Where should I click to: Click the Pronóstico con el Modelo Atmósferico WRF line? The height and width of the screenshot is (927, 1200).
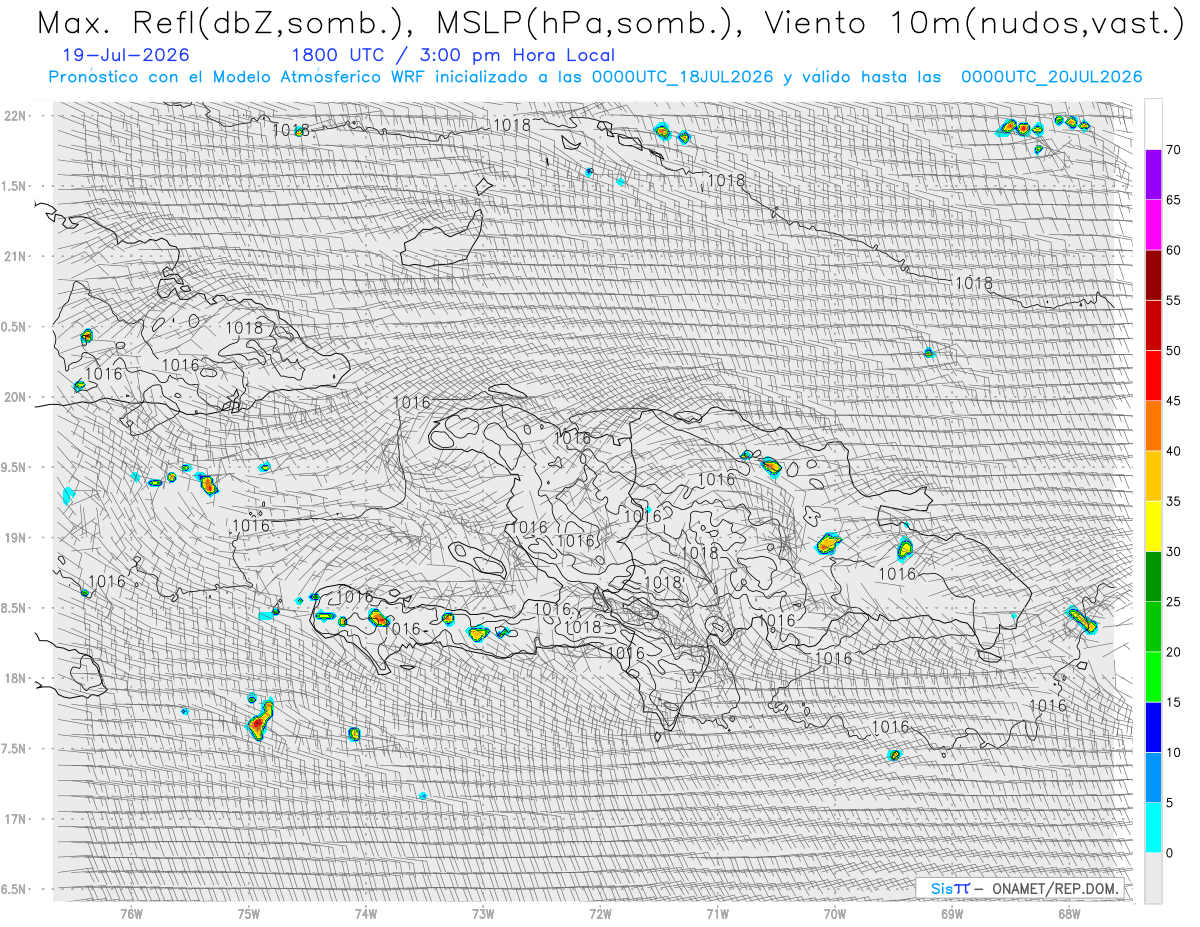point(596,77)
